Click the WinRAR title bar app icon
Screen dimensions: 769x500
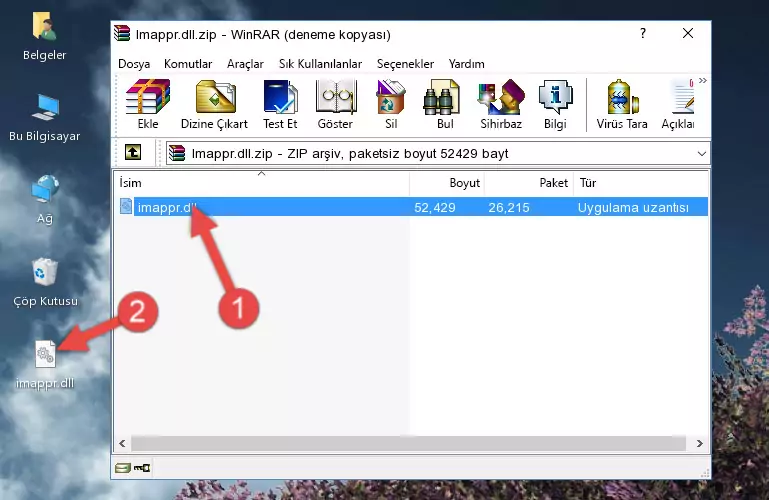[122, 33]
